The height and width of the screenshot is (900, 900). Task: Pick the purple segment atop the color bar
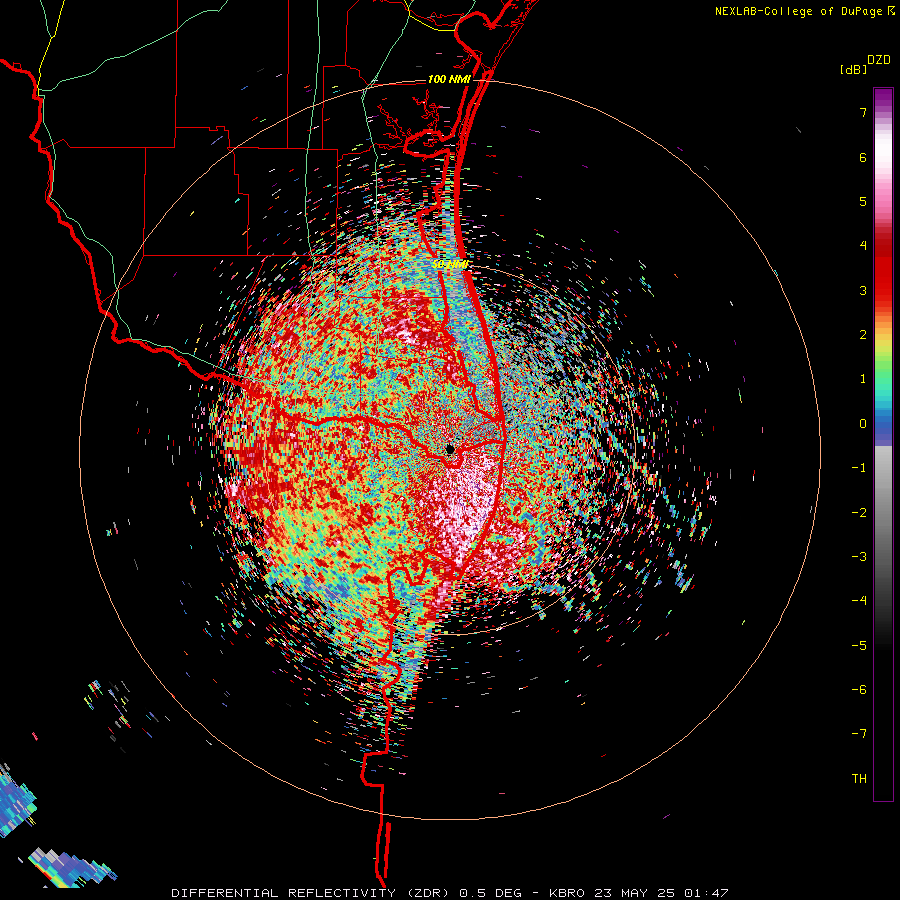883,96
